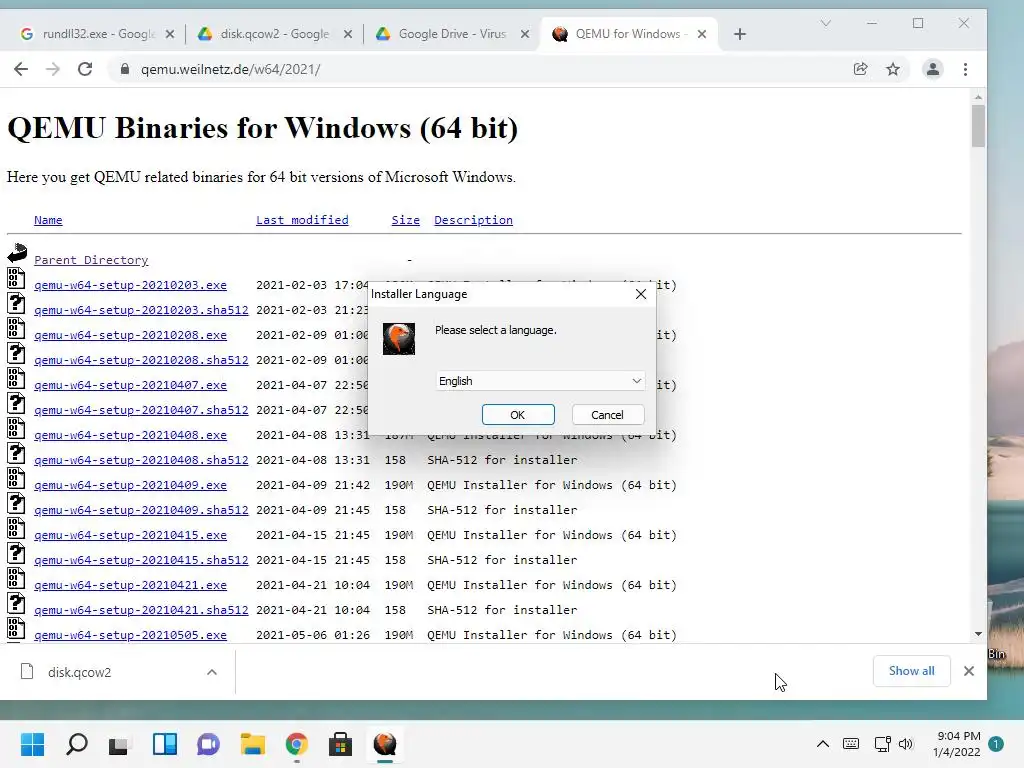1024x768 pixels.
Task: Download qemu-w64-setup-20210208.exe
Action: [x=131, y=335]
